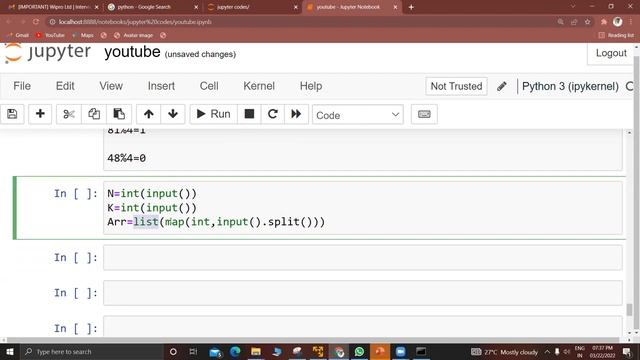Restart the kernel with the circular arrow
The height and width of the screenshot is (360, 640).
(x=273, y=114)
